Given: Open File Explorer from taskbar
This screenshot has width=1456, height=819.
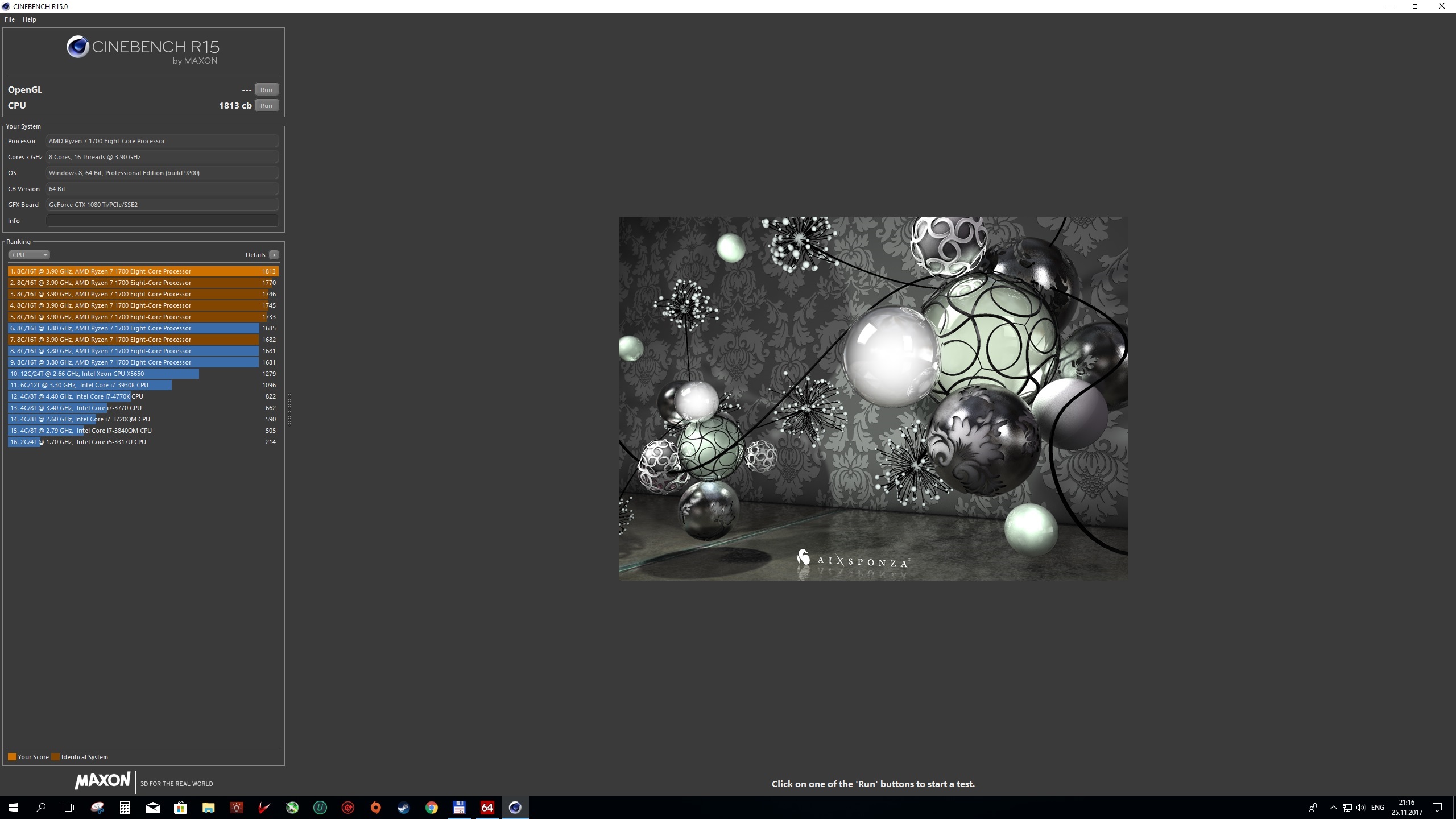Looking at the screenshot, I should pos(209,808).
